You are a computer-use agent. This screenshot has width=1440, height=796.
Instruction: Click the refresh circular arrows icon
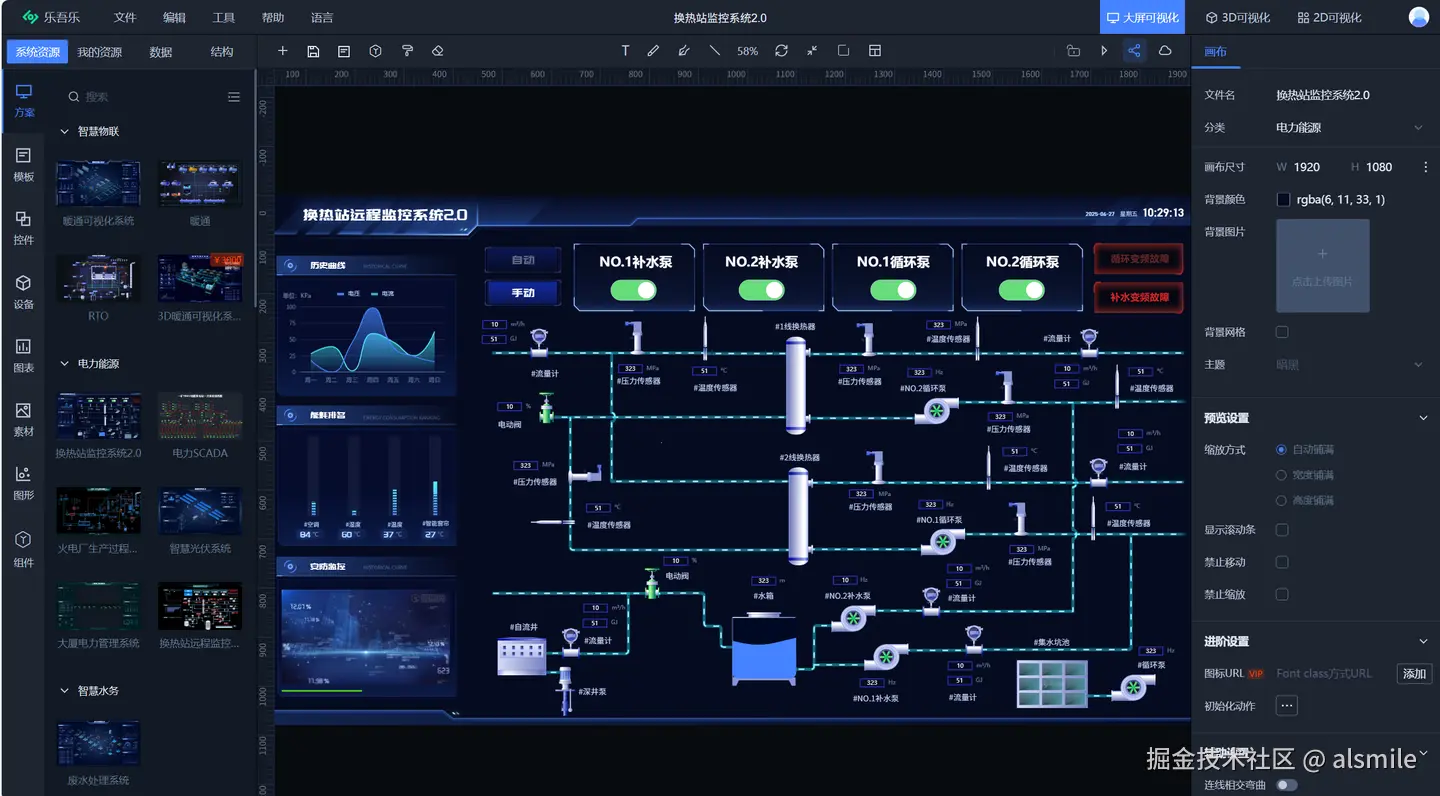point(781,51)
